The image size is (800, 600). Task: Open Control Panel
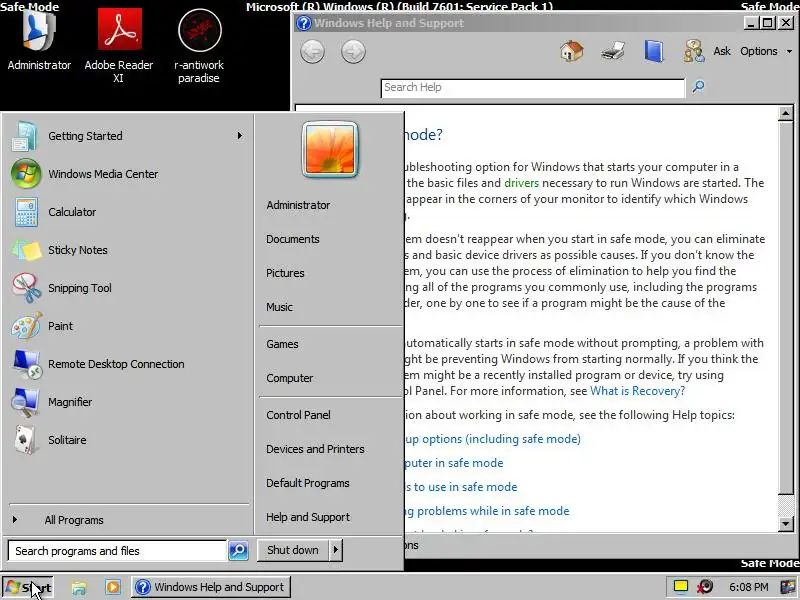[x=298, y=415]
